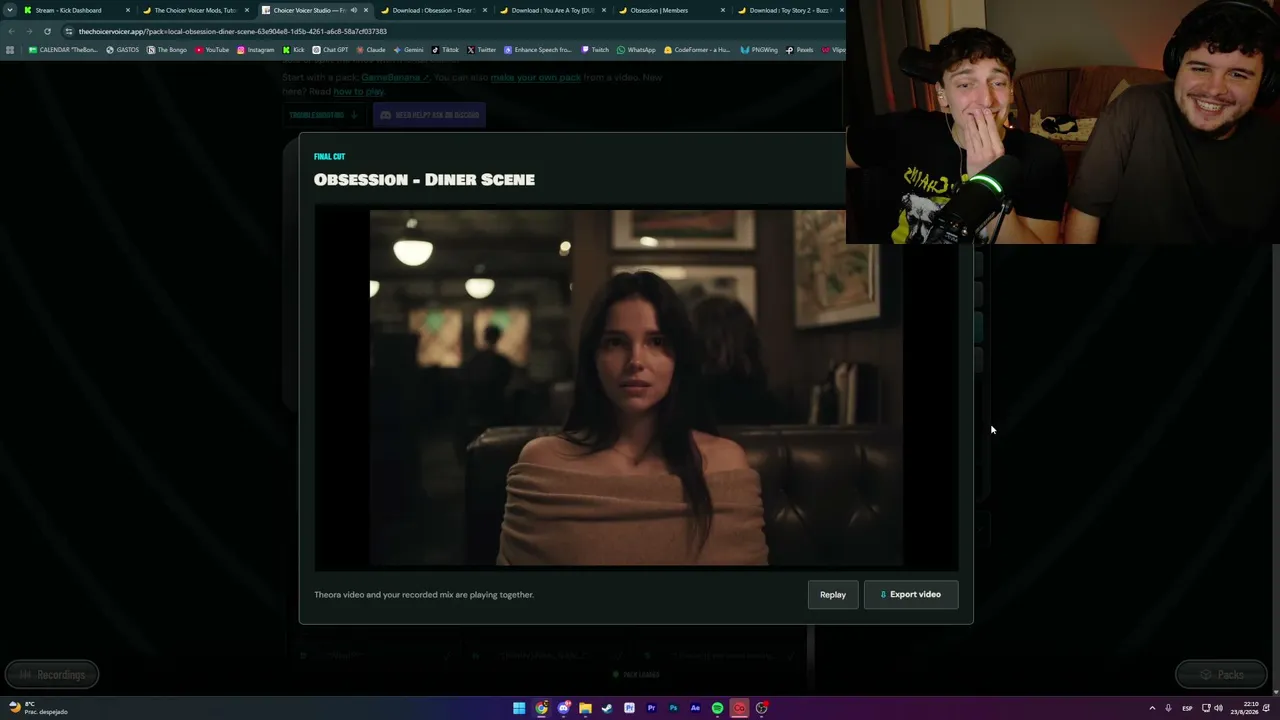
Task: Click the Packs button behind the dialog
Action: (1221, 675)
